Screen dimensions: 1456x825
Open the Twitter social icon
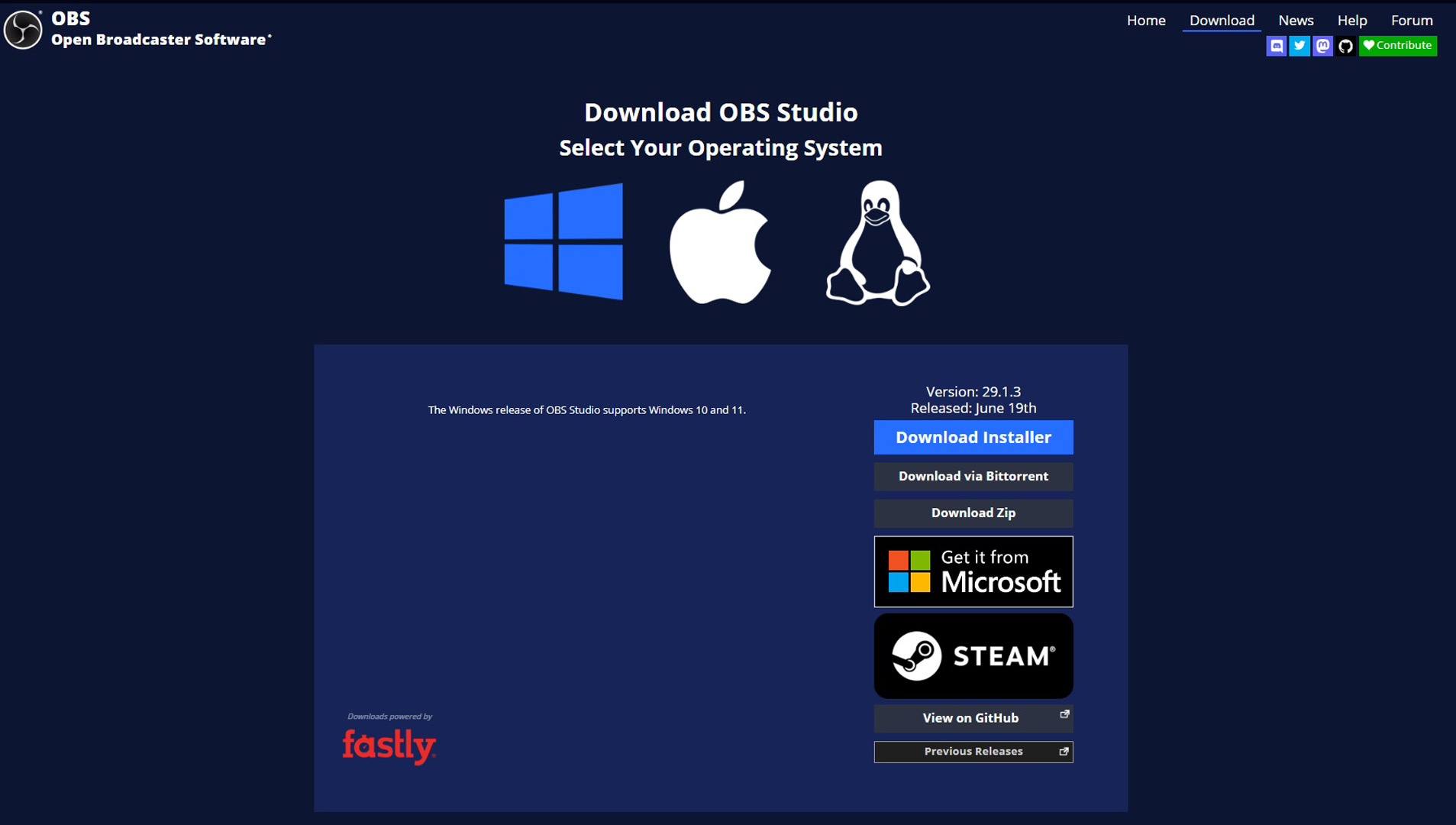click(x=1299, y=46)
